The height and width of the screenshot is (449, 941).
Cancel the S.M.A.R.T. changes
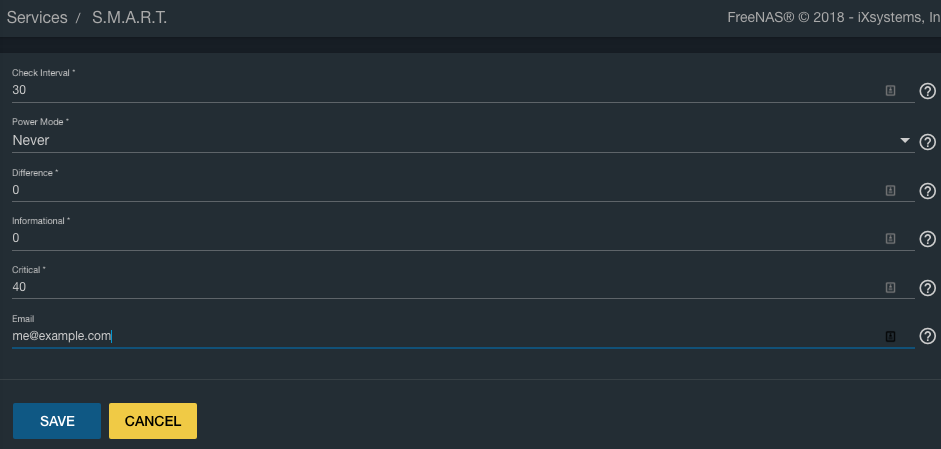(153, 421)
